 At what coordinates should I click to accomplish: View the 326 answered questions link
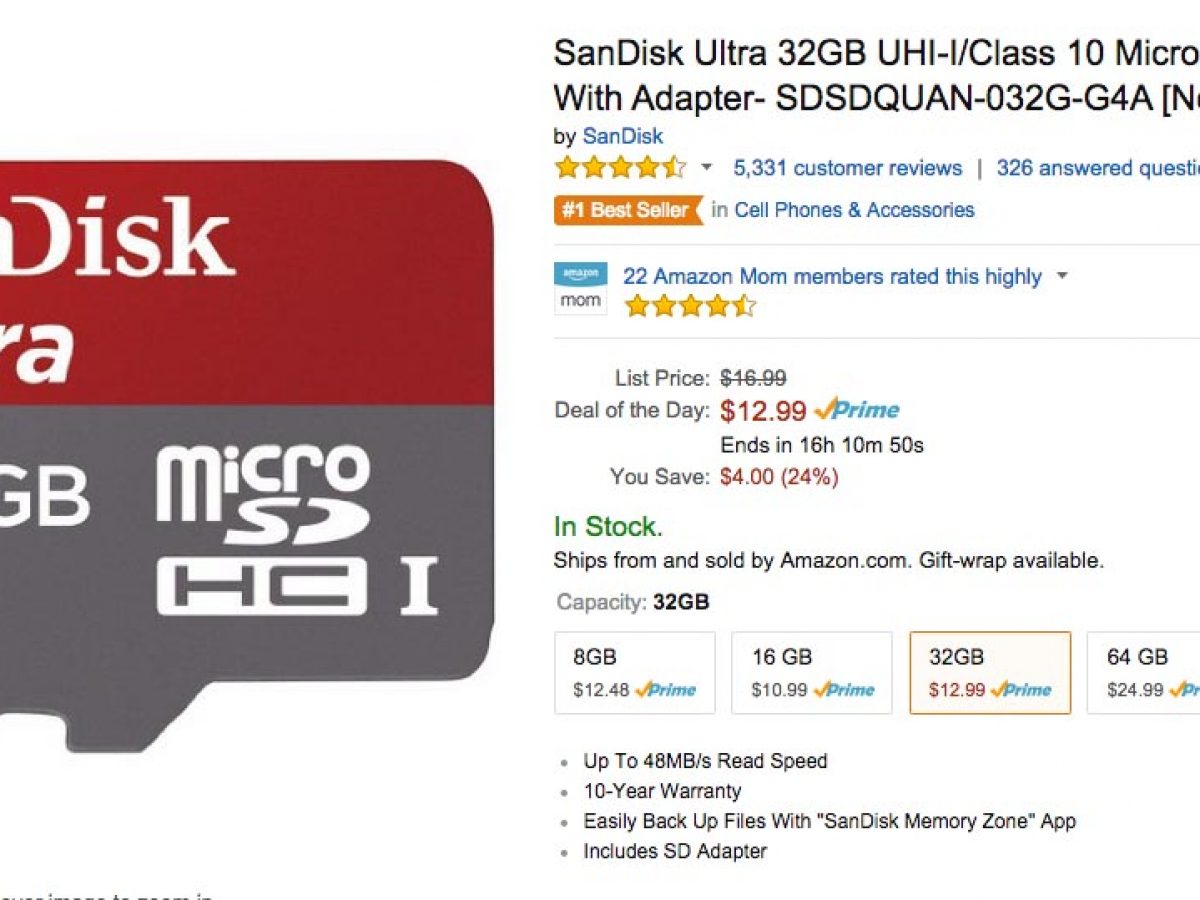point(1097,168)
